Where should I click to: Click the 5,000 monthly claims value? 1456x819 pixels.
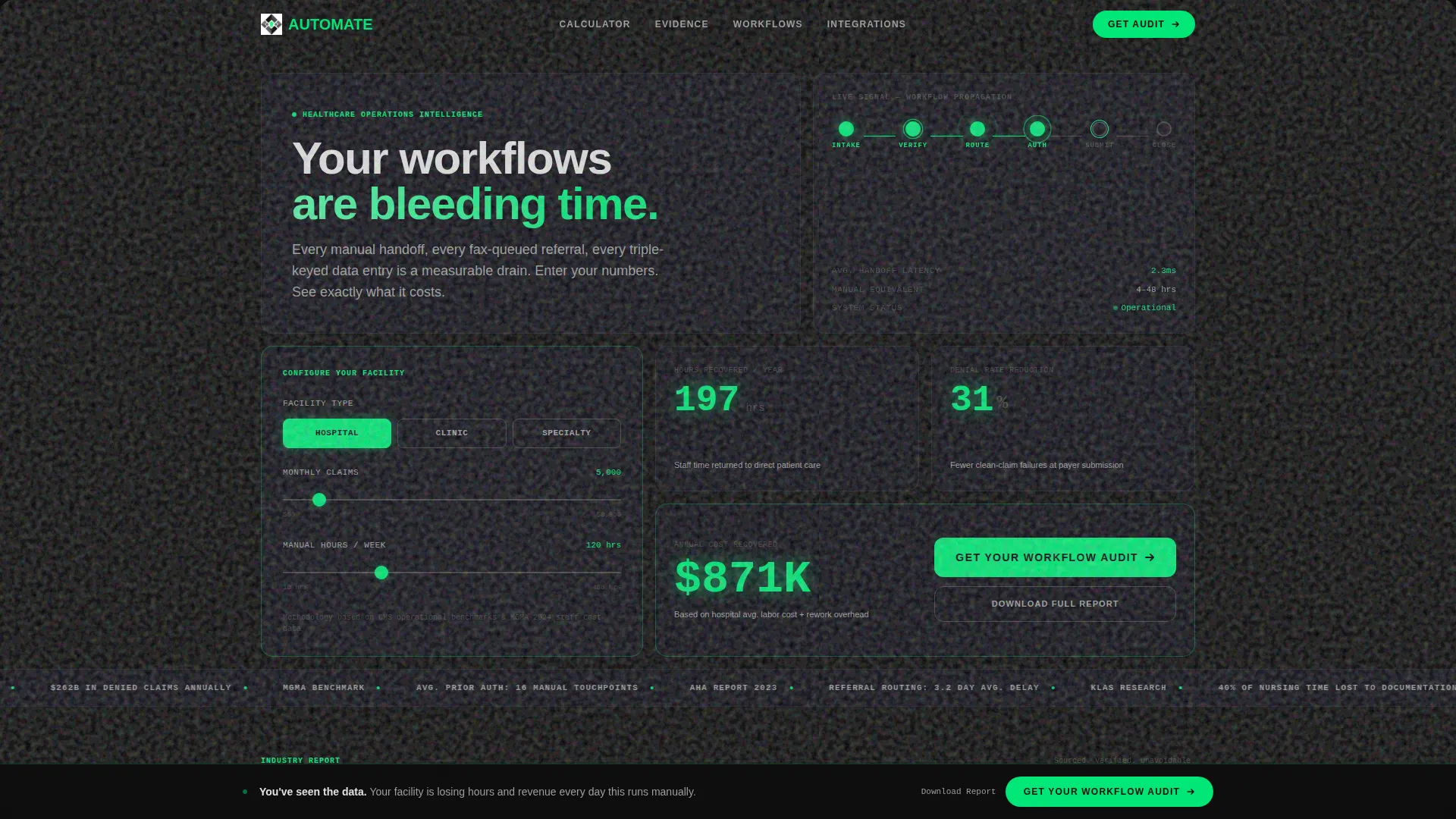(608, 472)
